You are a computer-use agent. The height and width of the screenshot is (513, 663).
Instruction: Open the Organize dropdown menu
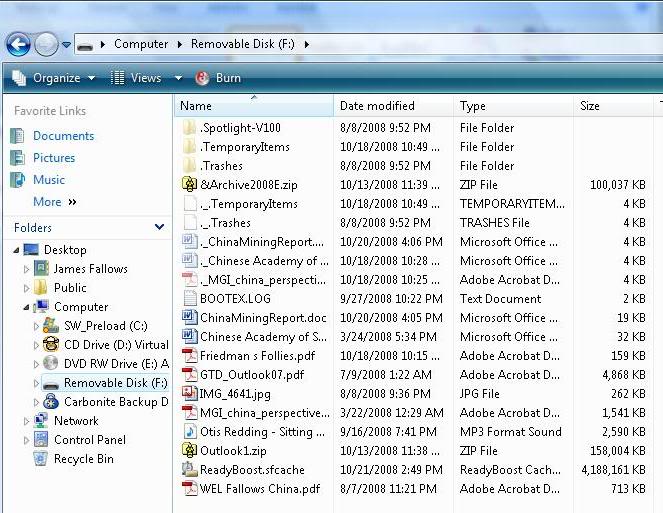(x=55, y=78)
